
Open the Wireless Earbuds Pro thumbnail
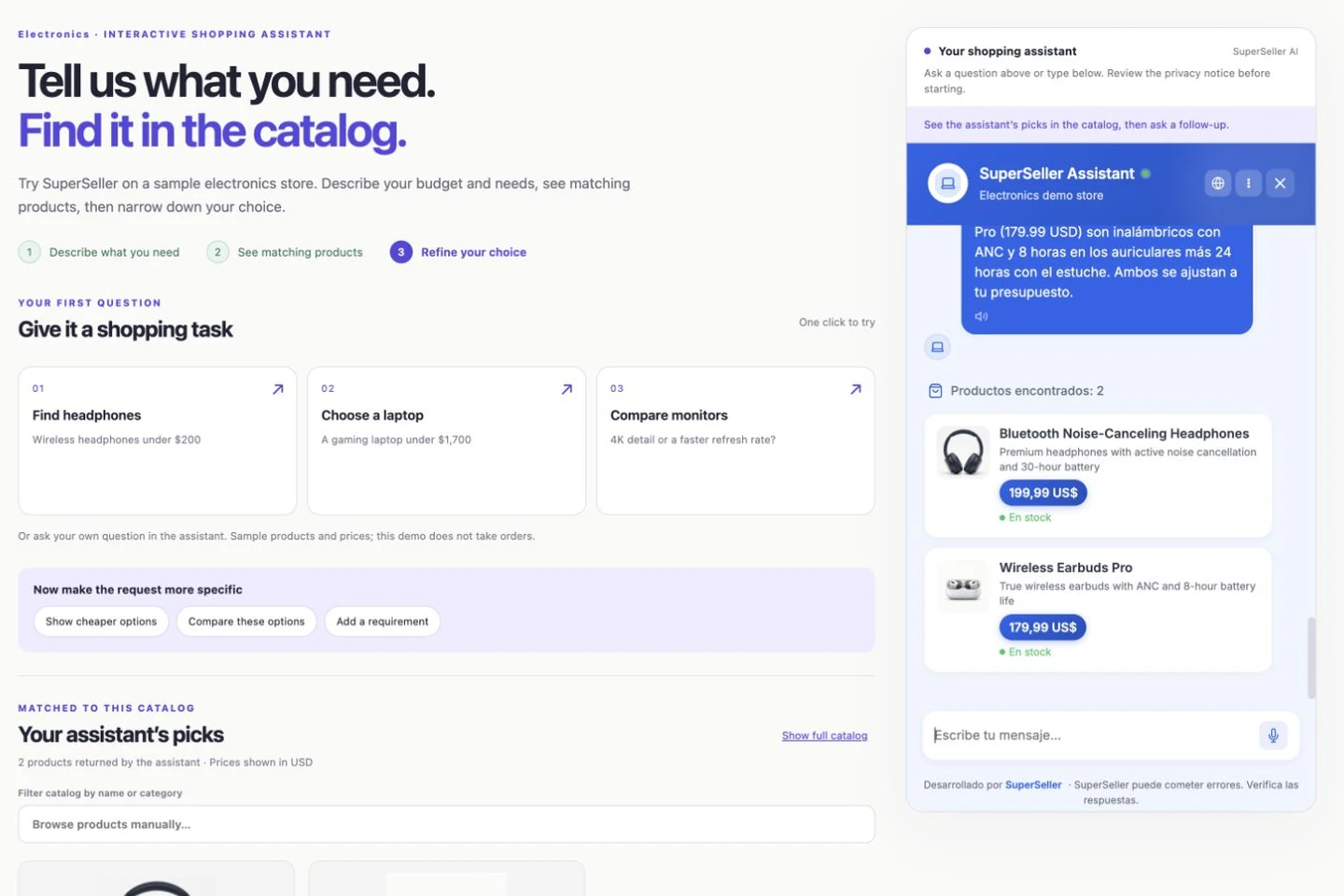pos(962,586)
